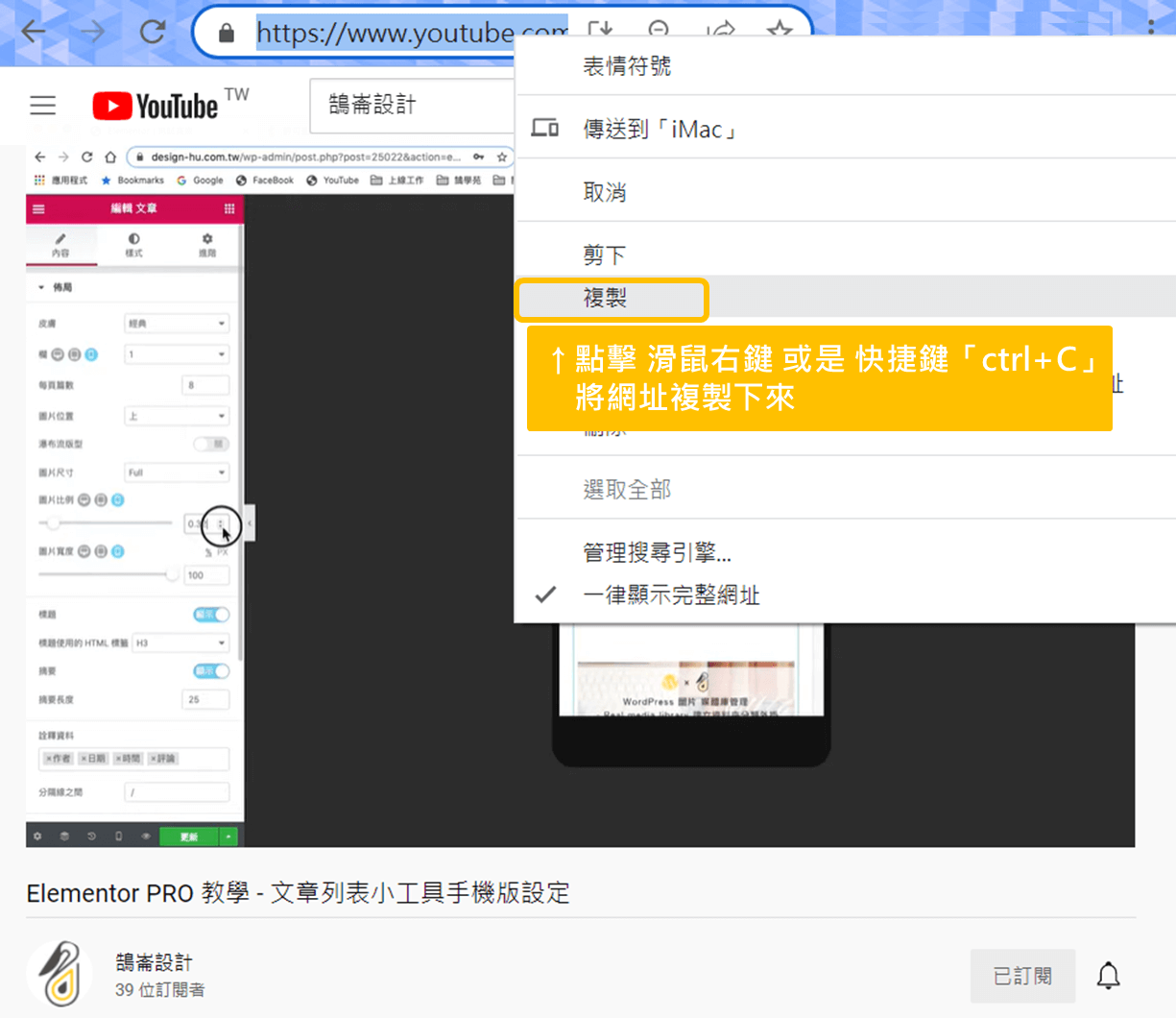
Task: Click the lock icon in address bar
Action: [227, 34]
